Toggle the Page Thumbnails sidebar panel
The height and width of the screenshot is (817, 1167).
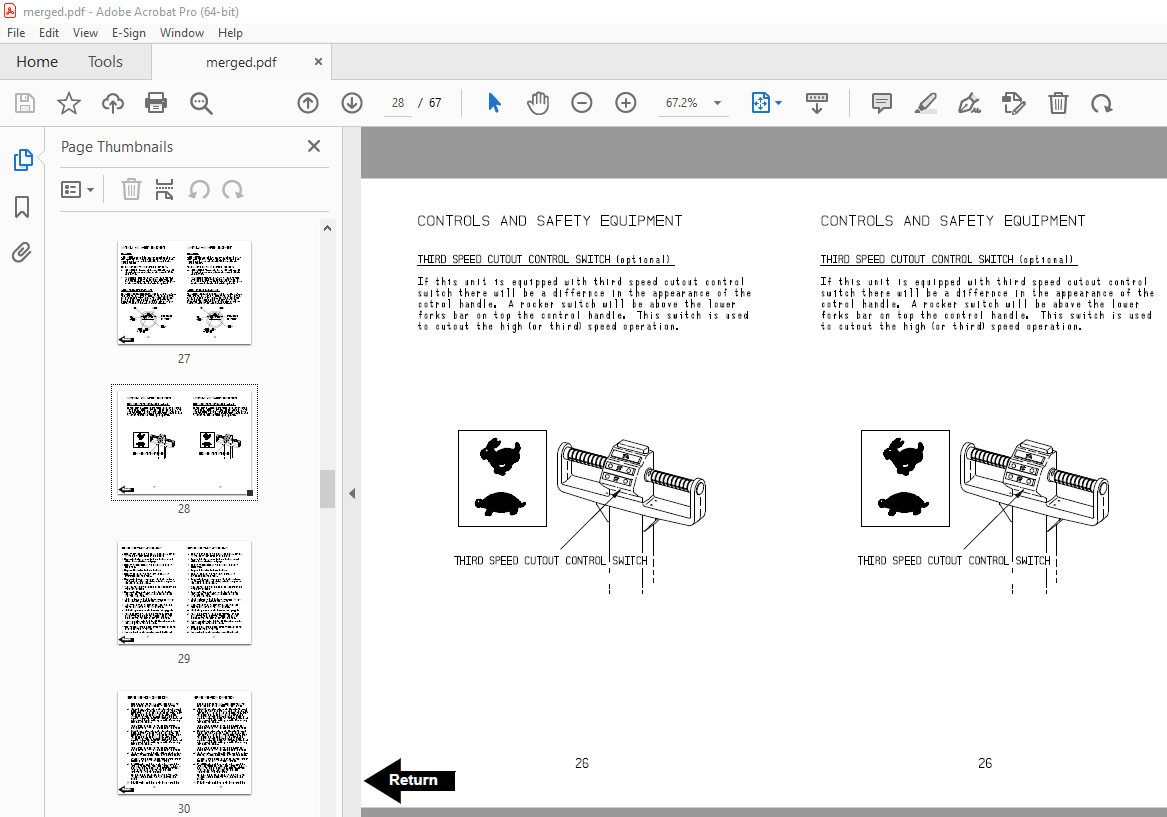[23, 160]
